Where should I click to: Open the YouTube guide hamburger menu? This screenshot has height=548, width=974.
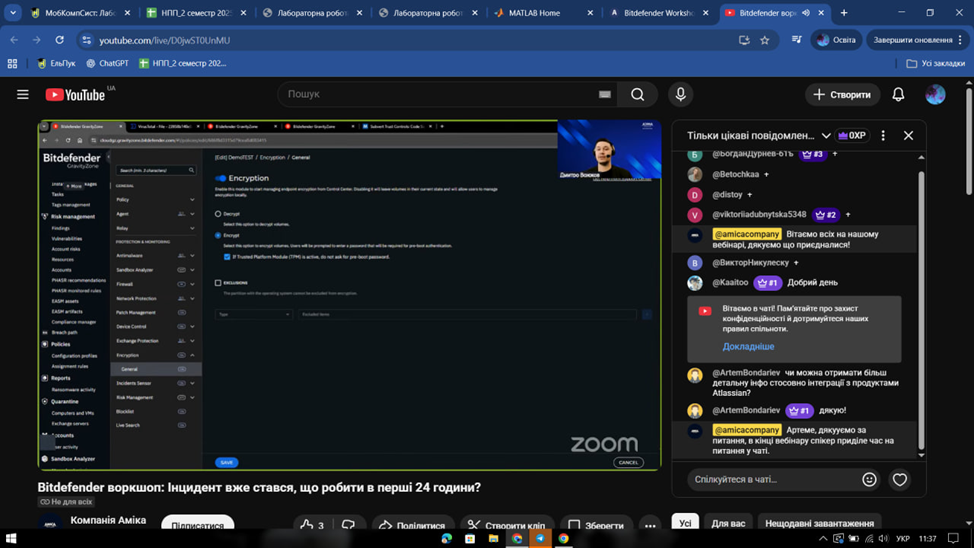(23, 94)
